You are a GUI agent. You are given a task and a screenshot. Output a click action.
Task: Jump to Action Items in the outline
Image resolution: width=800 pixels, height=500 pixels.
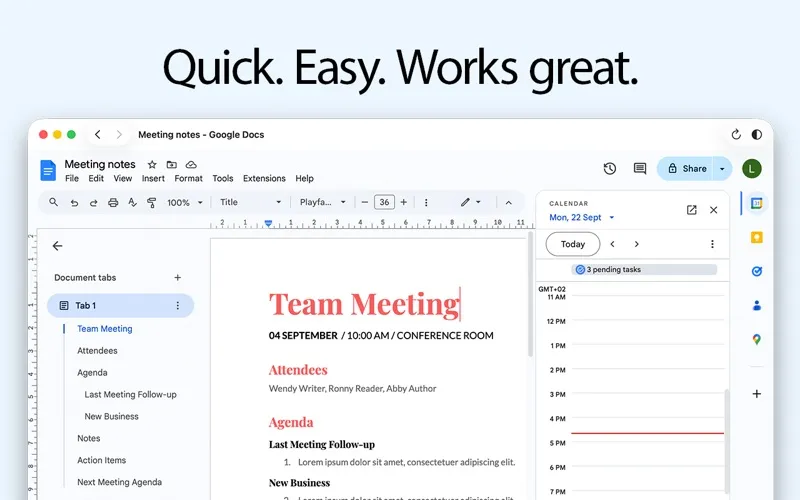coord(102,460)
